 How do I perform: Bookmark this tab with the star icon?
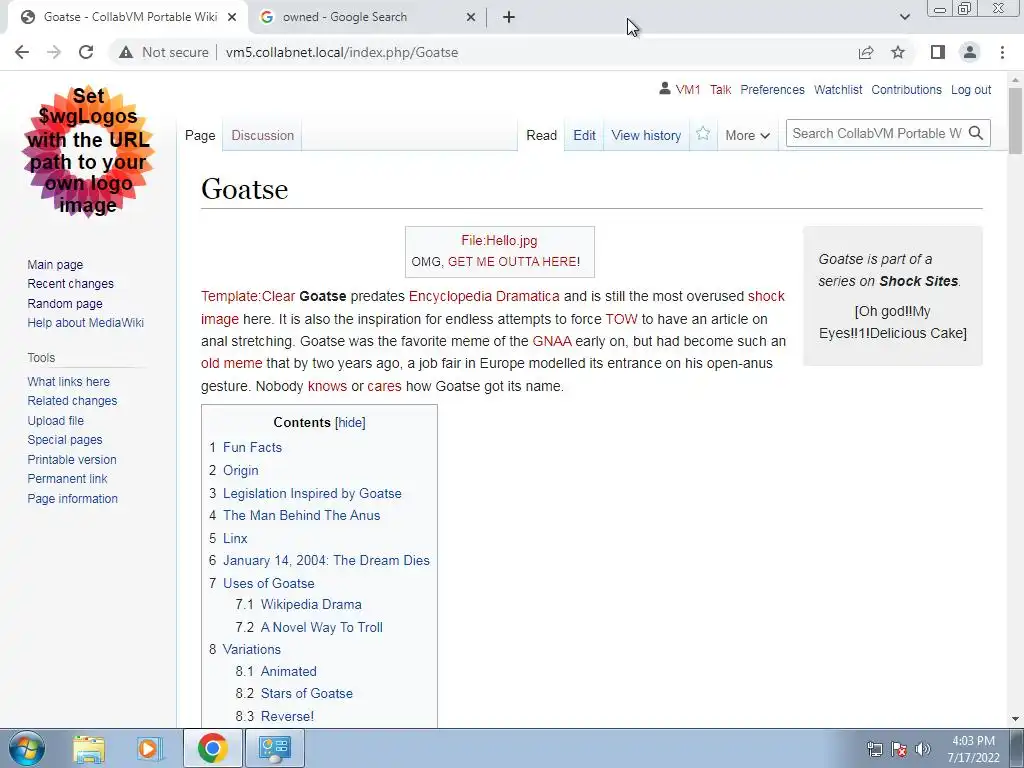pos(899,52)
